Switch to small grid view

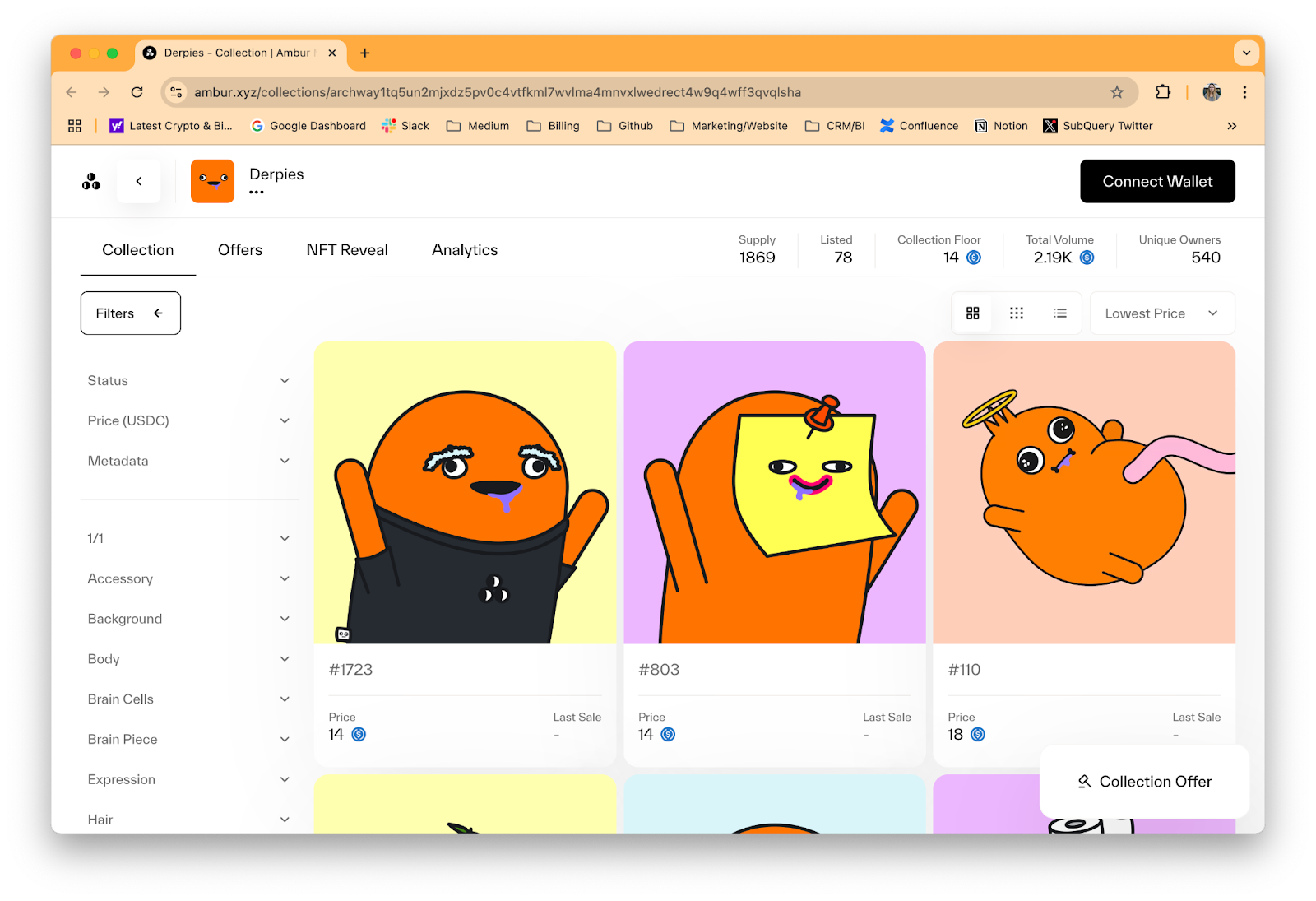pyautogui.click(x=1017, y=313)
